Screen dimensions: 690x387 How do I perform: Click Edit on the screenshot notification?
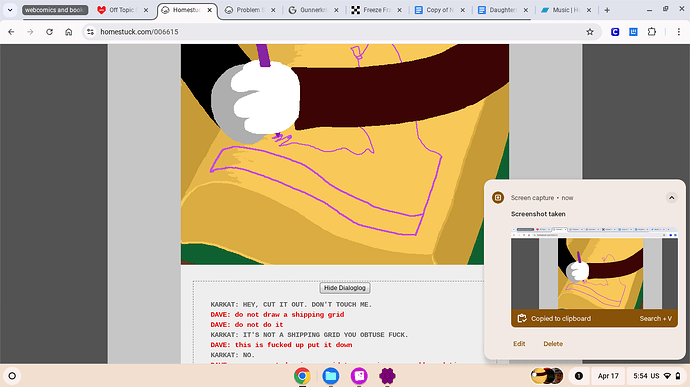click(x=519, y=344)
